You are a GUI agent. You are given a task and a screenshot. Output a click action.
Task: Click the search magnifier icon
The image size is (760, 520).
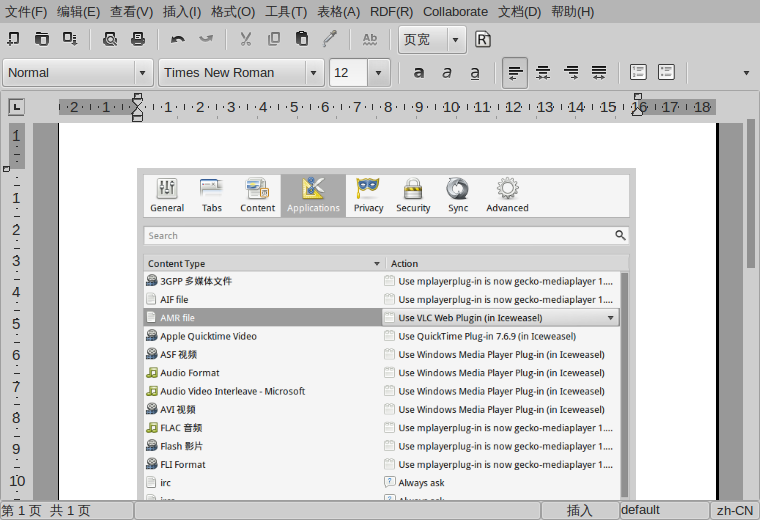coord(620,236)
